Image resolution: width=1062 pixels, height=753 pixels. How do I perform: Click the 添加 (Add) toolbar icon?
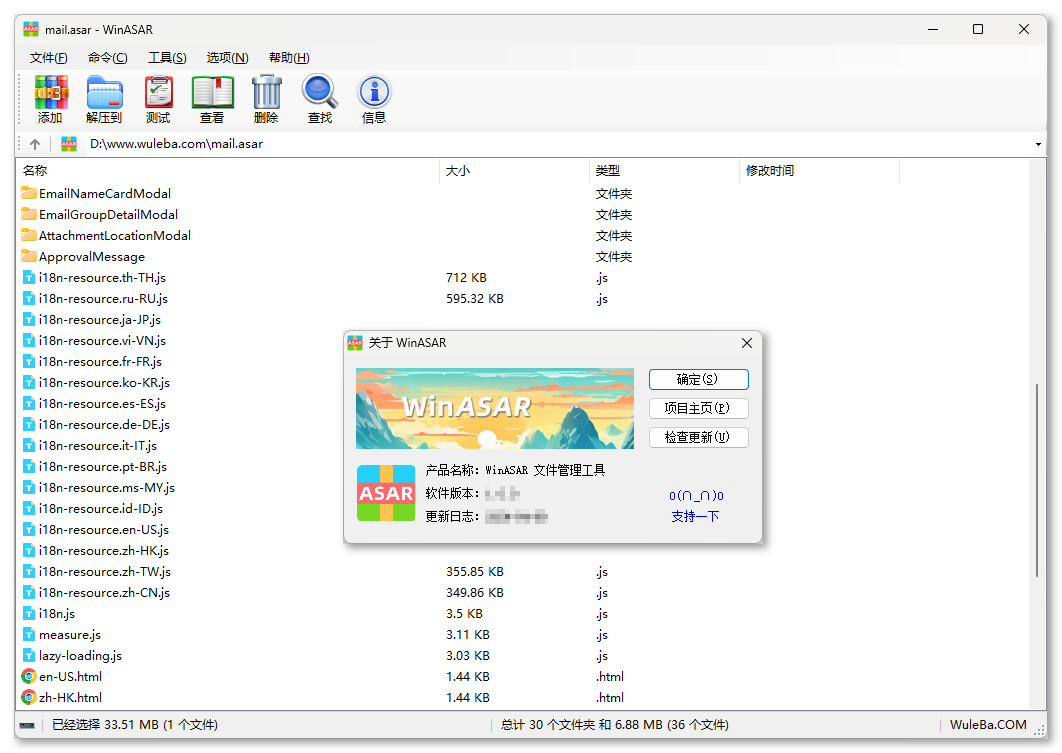[50, 98]
